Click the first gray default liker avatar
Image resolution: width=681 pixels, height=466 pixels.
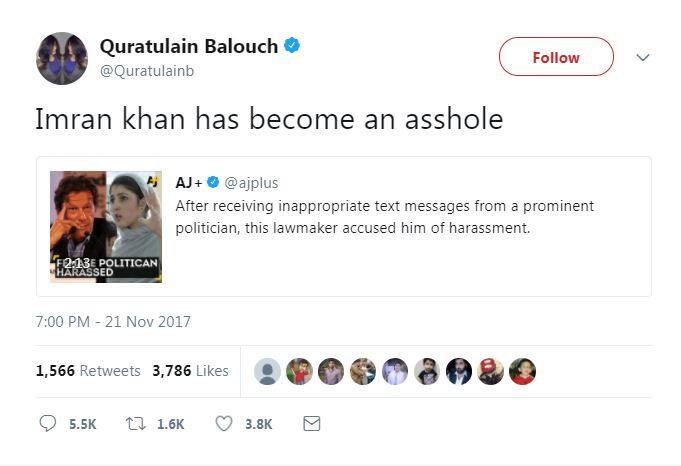pyautogui.click(x=267, y=371)
